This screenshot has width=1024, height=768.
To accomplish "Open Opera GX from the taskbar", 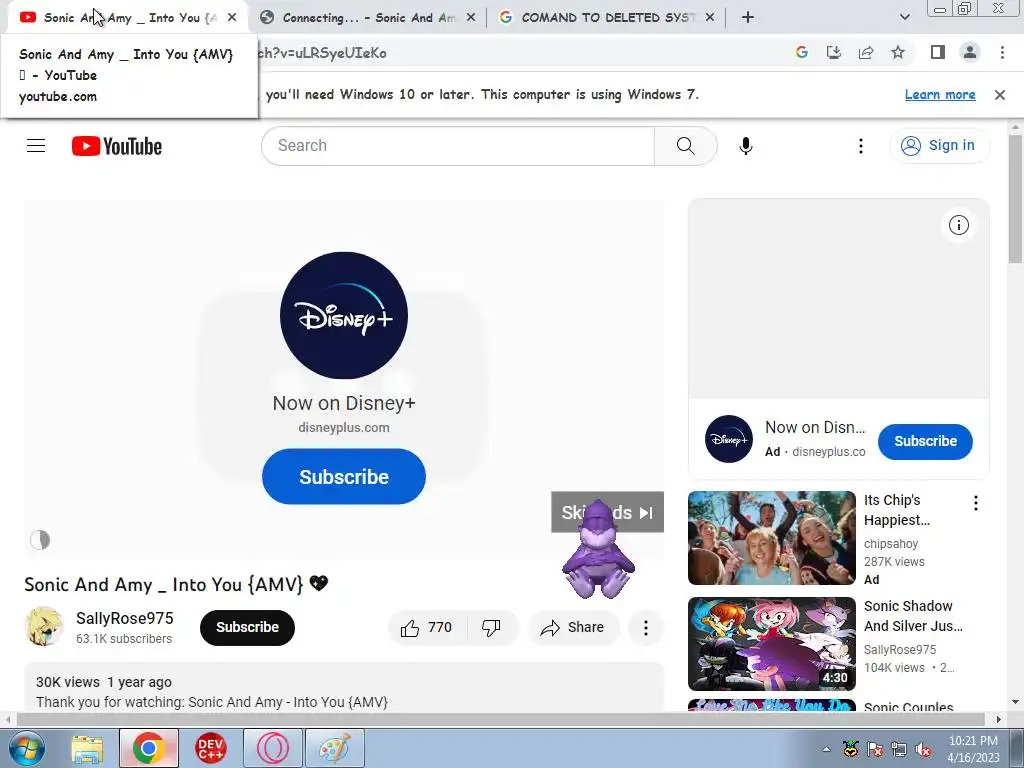I will point(272,748).
